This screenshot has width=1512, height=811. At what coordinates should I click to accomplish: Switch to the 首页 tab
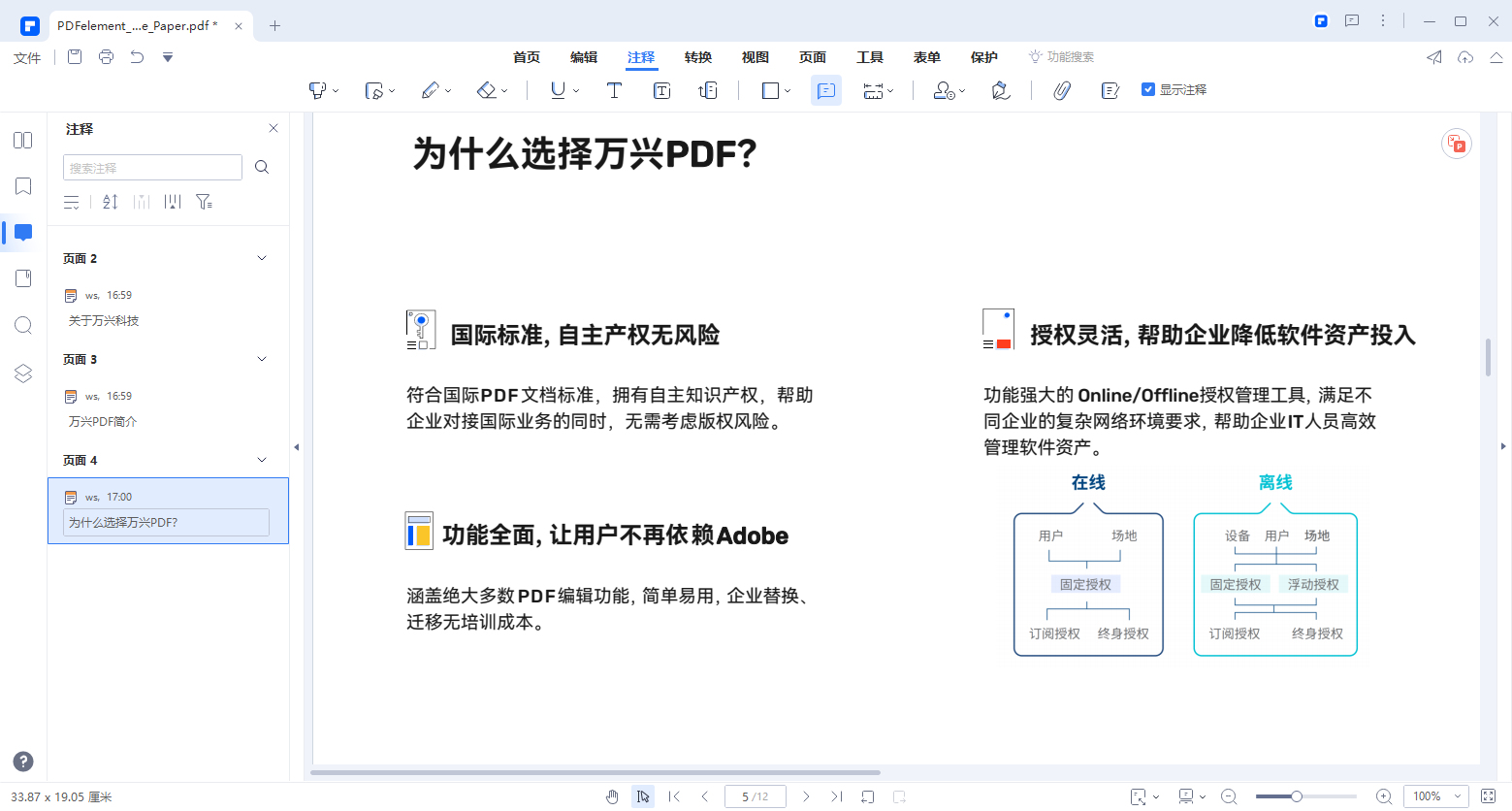pyautogui.click(x=527, y=57)
